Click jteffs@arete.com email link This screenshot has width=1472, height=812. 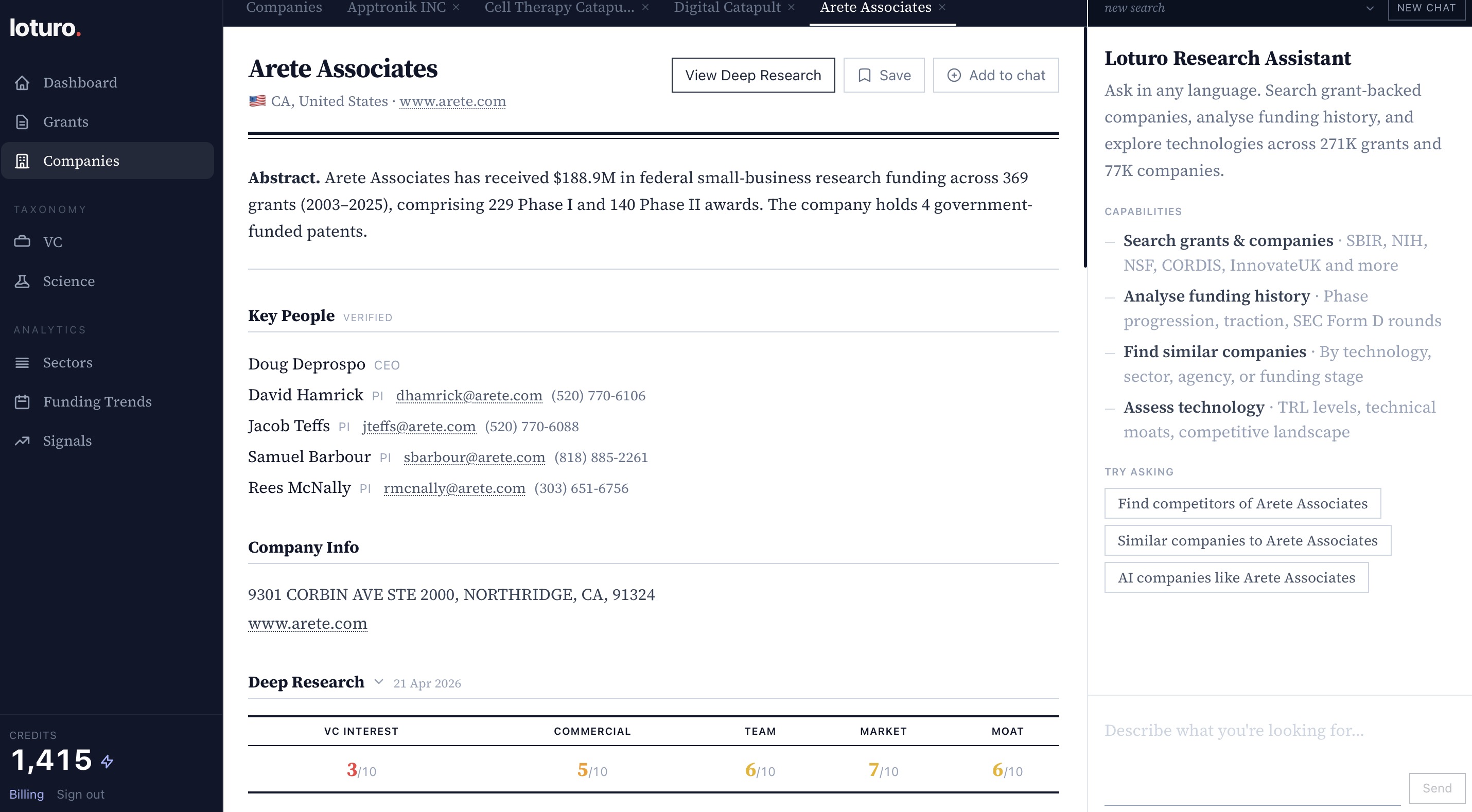419,426
